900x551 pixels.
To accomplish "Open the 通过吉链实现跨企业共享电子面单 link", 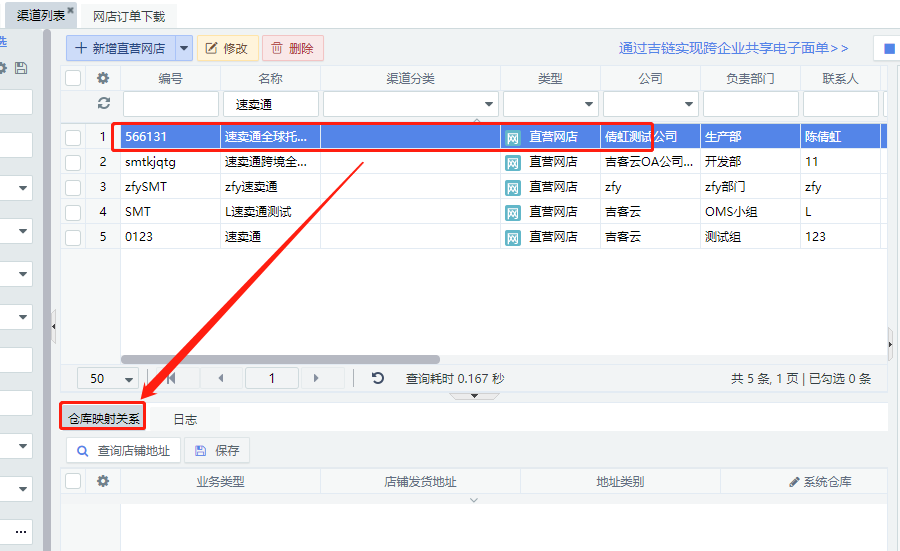I will coord(733,48).
